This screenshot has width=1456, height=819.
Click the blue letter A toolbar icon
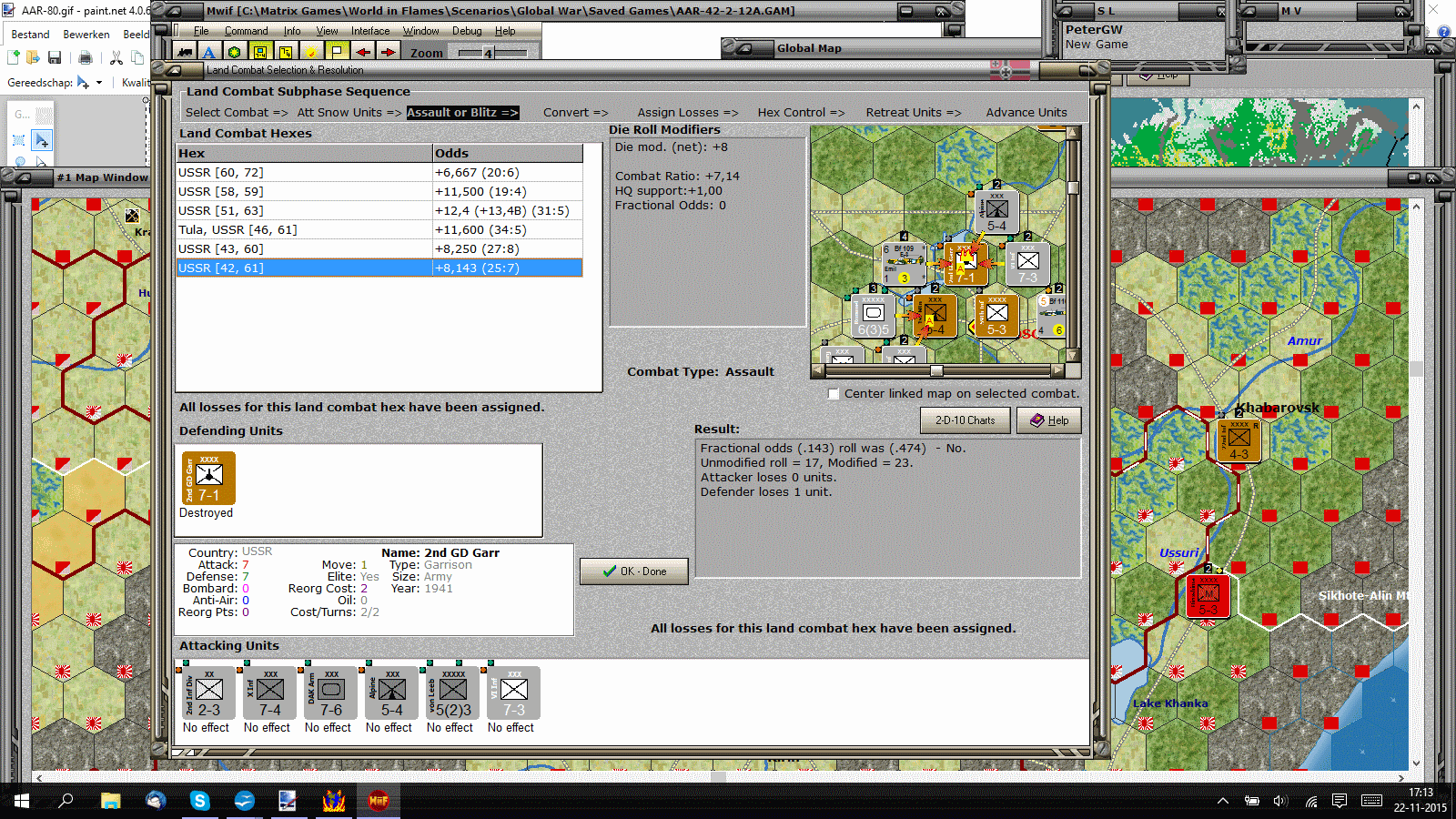[208, 52]
